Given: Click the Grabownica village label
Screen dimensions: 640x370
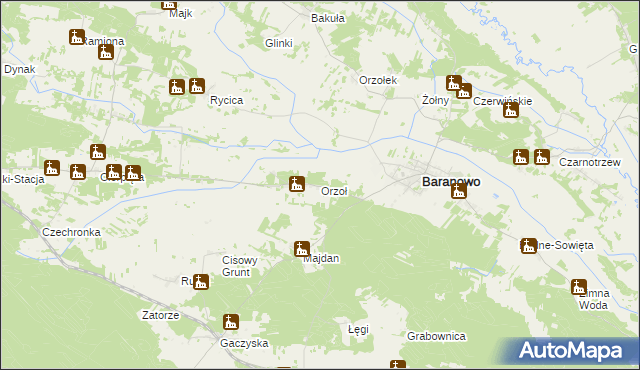Looking at the screenshot, I should pyautogui.click(x=436, y=336).
